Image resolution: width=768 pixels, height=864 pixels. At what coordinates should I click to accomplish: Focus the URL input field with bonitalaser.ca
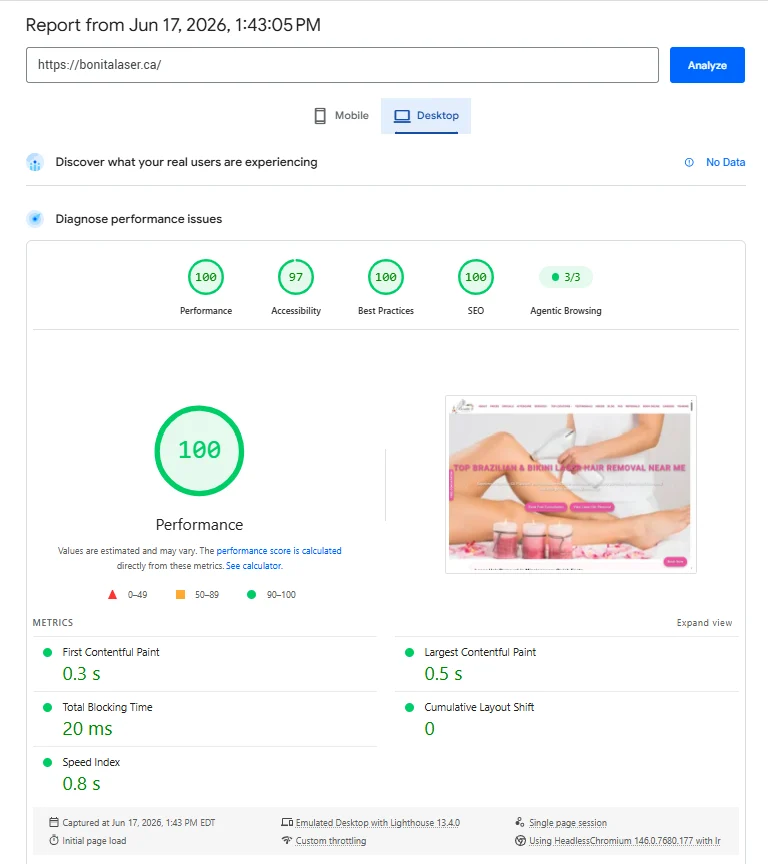point(342,65)
